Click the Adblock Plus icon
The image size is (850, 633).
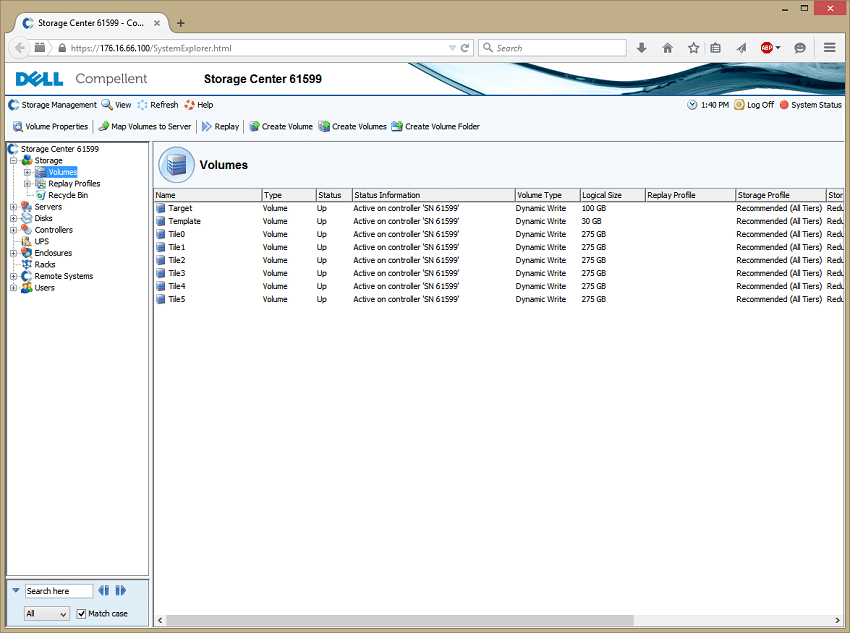coord(767,48)
